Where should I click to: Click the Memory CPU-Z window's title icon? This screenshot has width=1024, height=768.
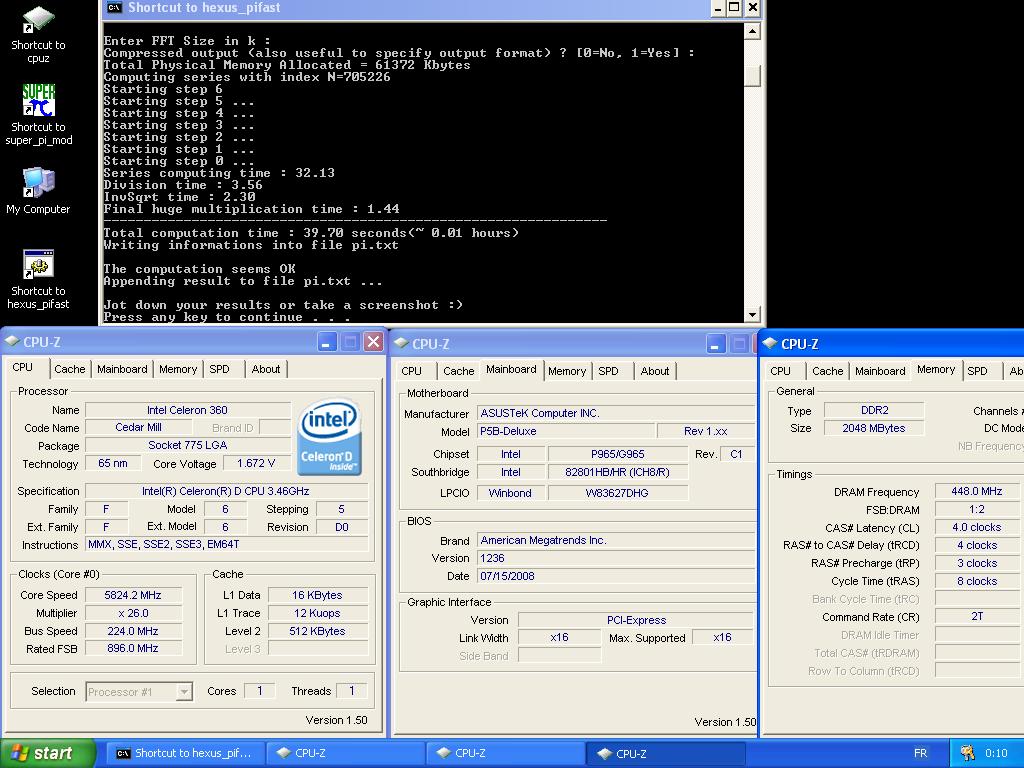(x=770, y=344)
